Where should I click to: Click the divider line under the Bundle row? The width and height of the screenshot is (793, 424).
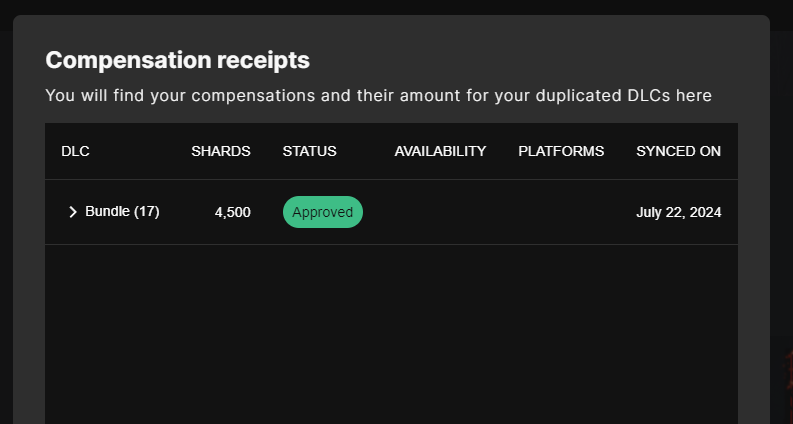pos(391,244)
